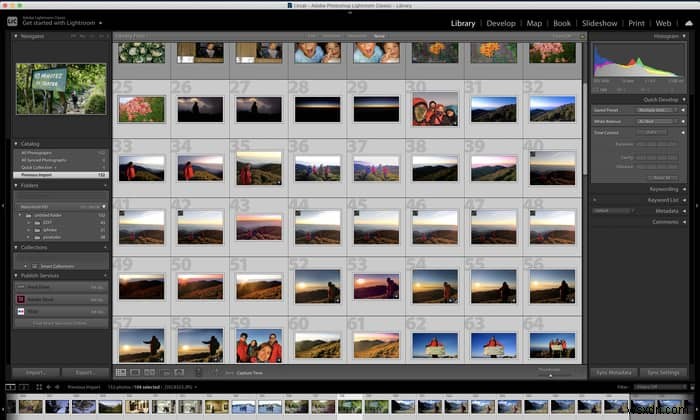Viewport: 700px width, 420px height.
Task: Add collection with Collections plus icon
Action: pyautogui.click(x=105, y=247)
